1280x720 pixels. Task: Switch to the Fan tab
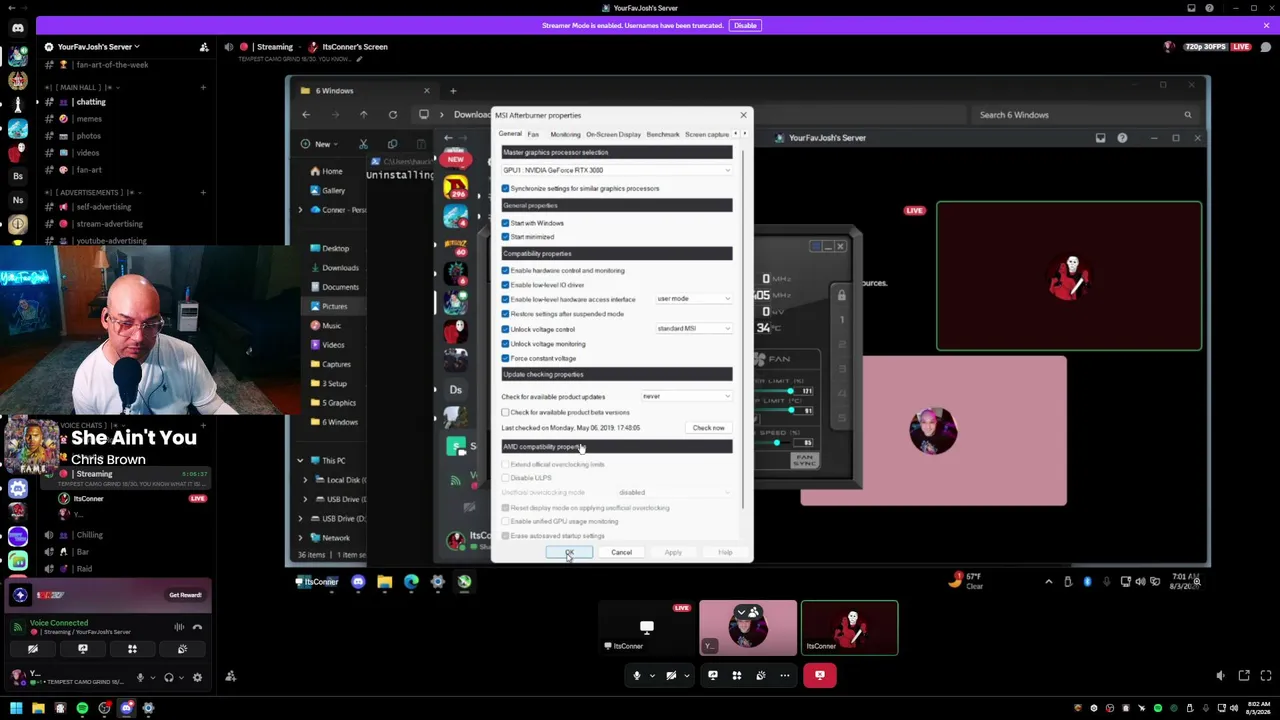[533, 134]
